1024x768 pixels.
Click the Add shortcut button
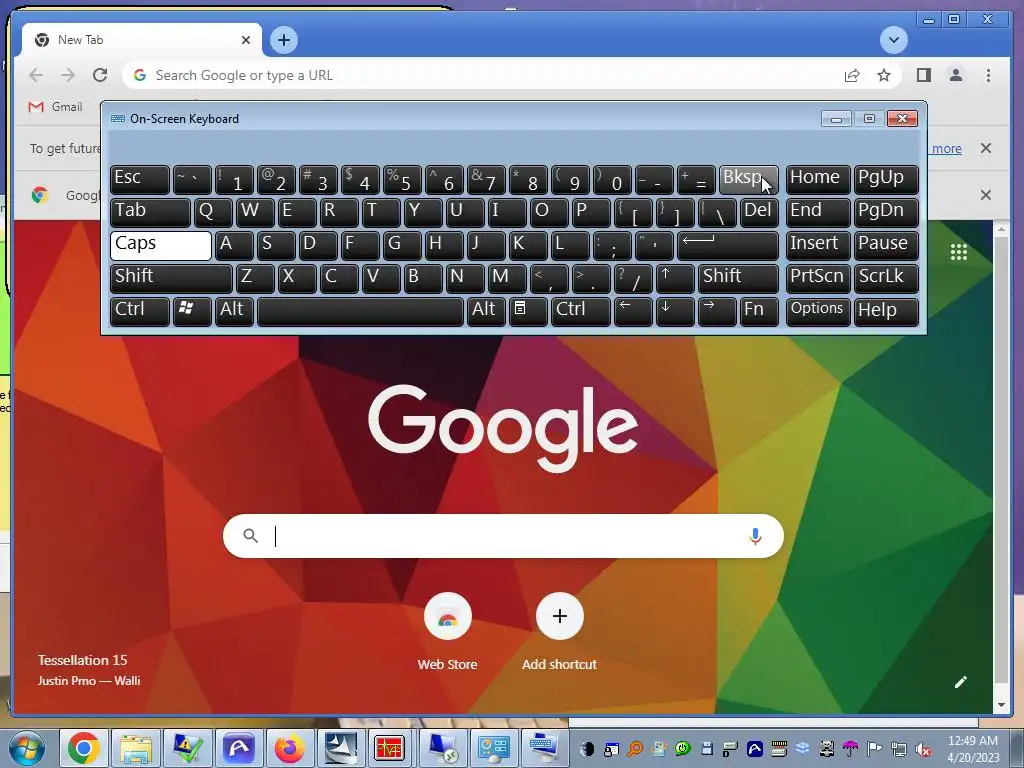click(559, 632)
